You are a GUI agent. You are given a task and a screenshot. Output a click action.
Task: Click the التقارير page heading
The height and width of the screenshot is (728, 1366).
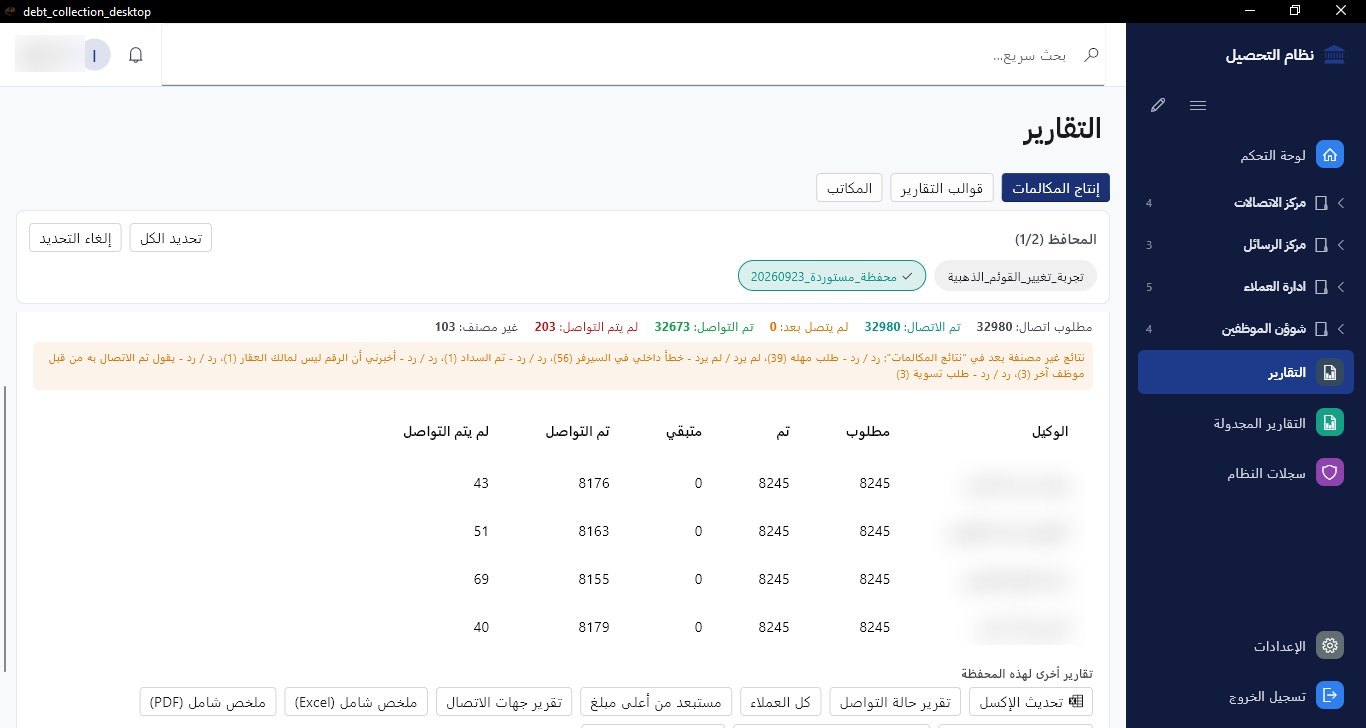(x=1062, y=129)
